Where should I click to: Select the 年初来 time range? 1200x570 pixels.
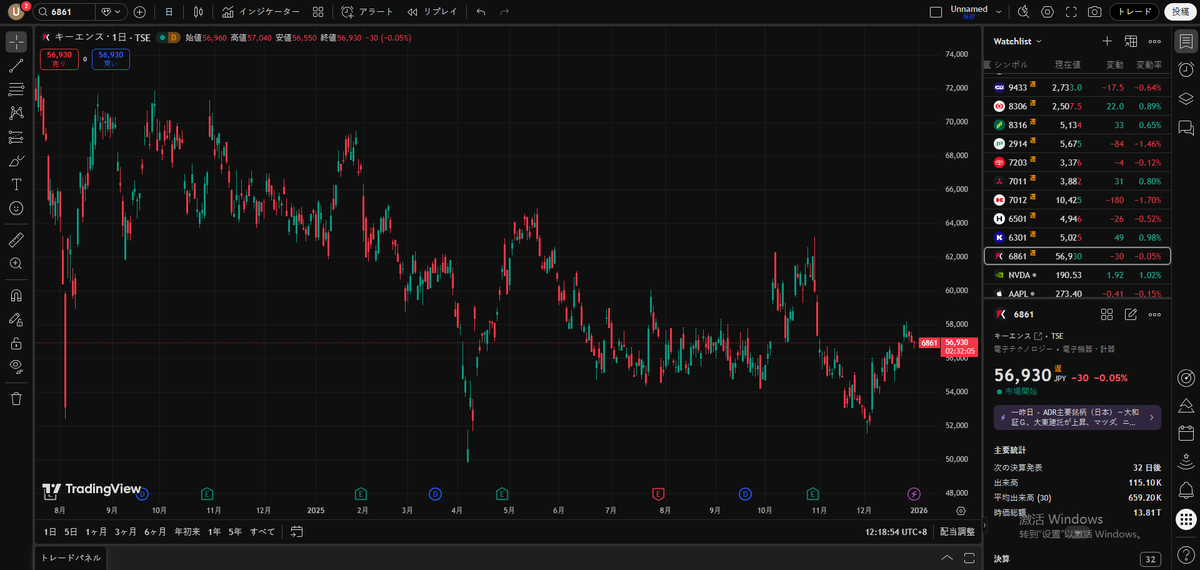(187, 532)
